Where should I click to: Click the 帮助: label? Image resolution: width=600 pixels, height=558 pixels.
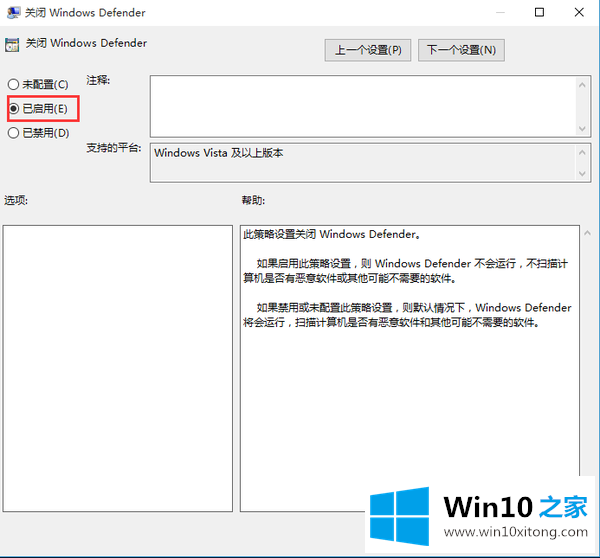(x=253, y=200)
